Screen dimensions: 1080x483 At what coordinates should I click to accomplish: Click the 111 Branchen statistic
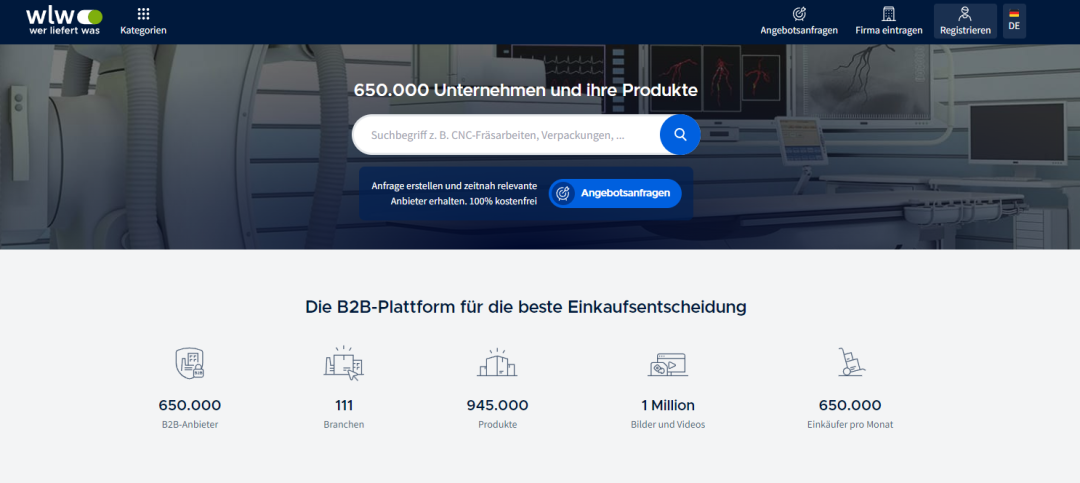pyautogui.click(x=344, y=405)
